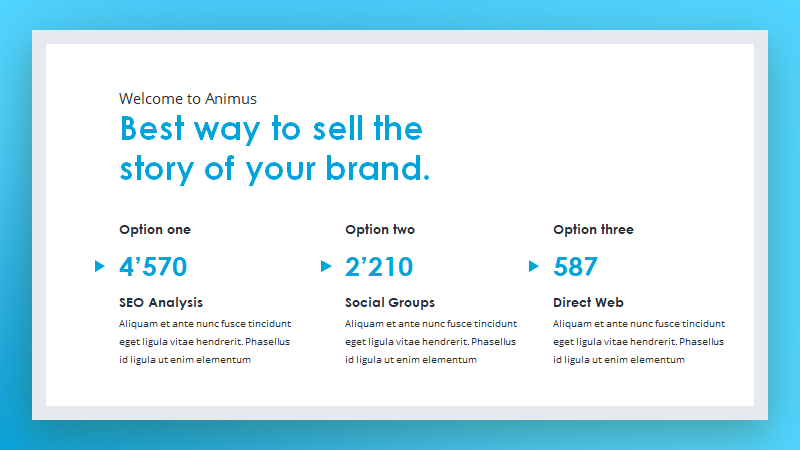The width and height of the screenshot is (800, 450).
Task: Click the 587 statistic number
Action: 575,266
